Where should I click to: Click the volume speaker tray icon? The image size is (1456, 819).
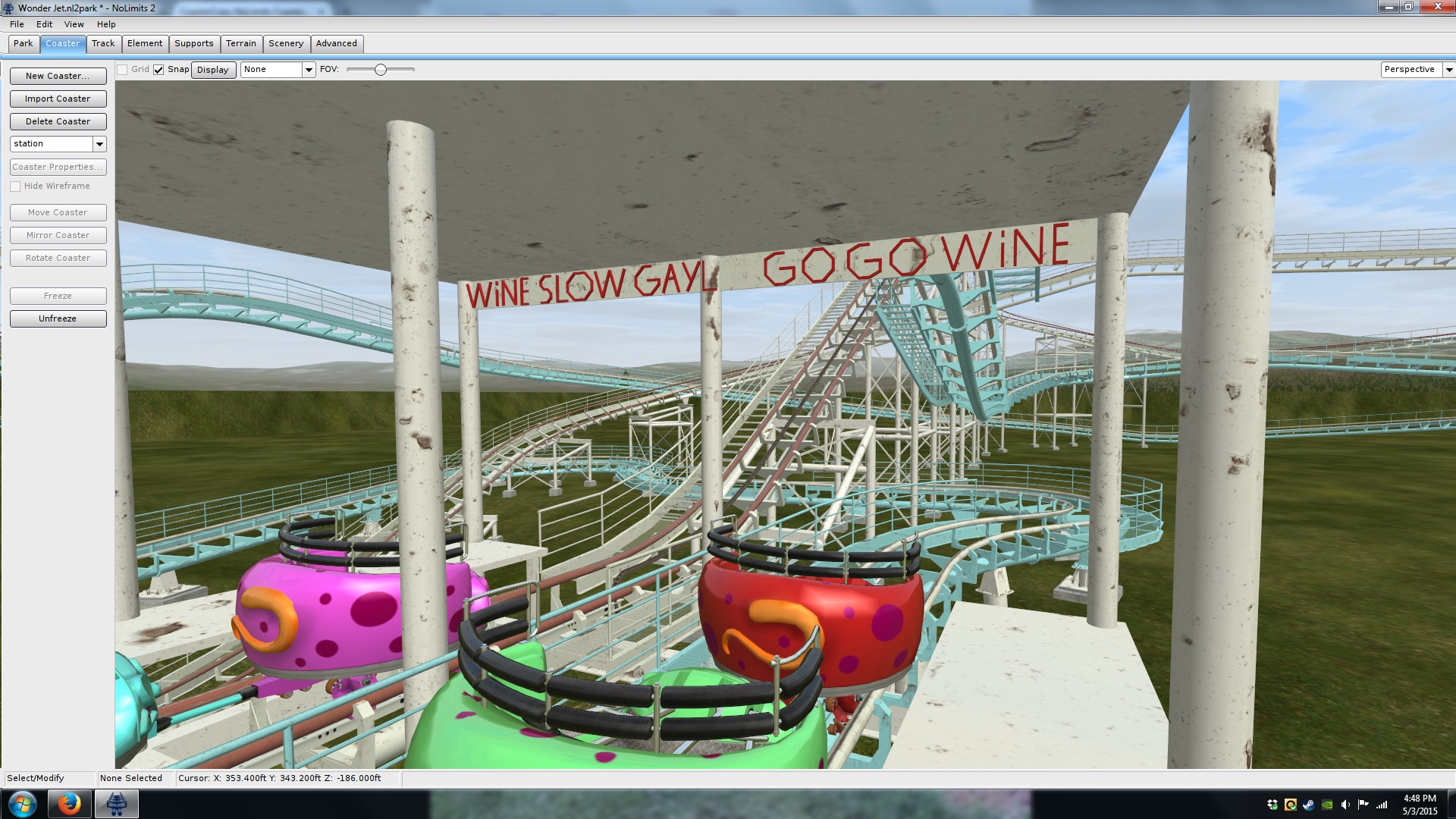tap(1345, 805)
